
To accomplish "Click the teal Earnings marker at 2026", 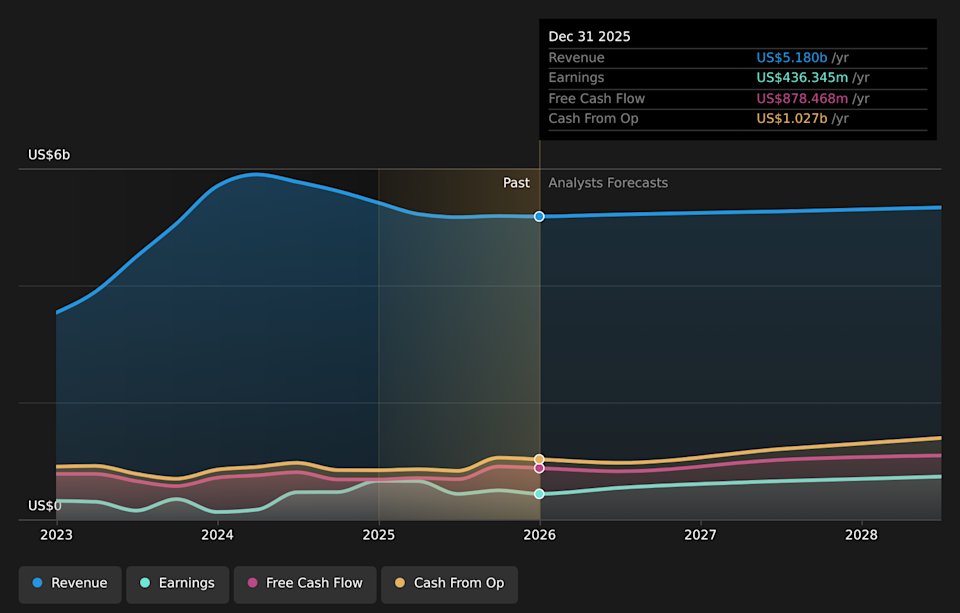I will 539,494.
